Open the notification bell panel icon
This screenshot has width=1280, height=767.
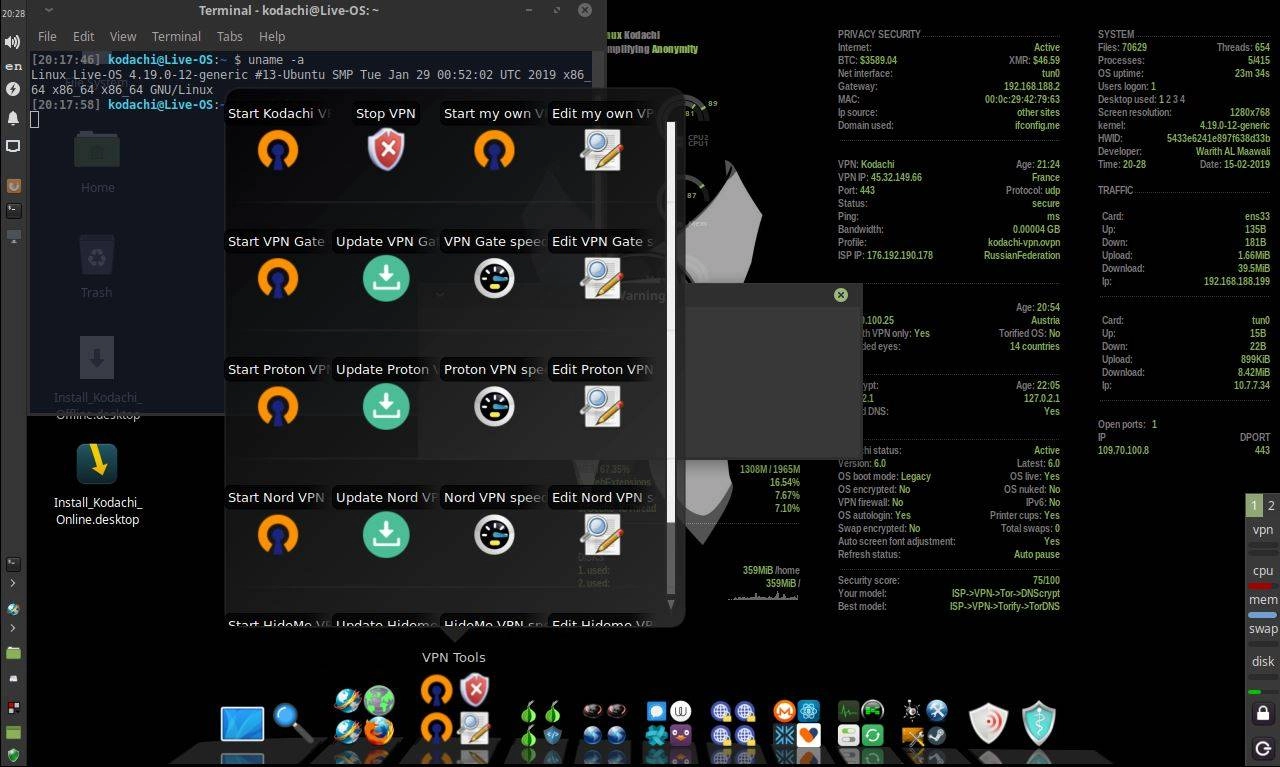coord(13,117)
